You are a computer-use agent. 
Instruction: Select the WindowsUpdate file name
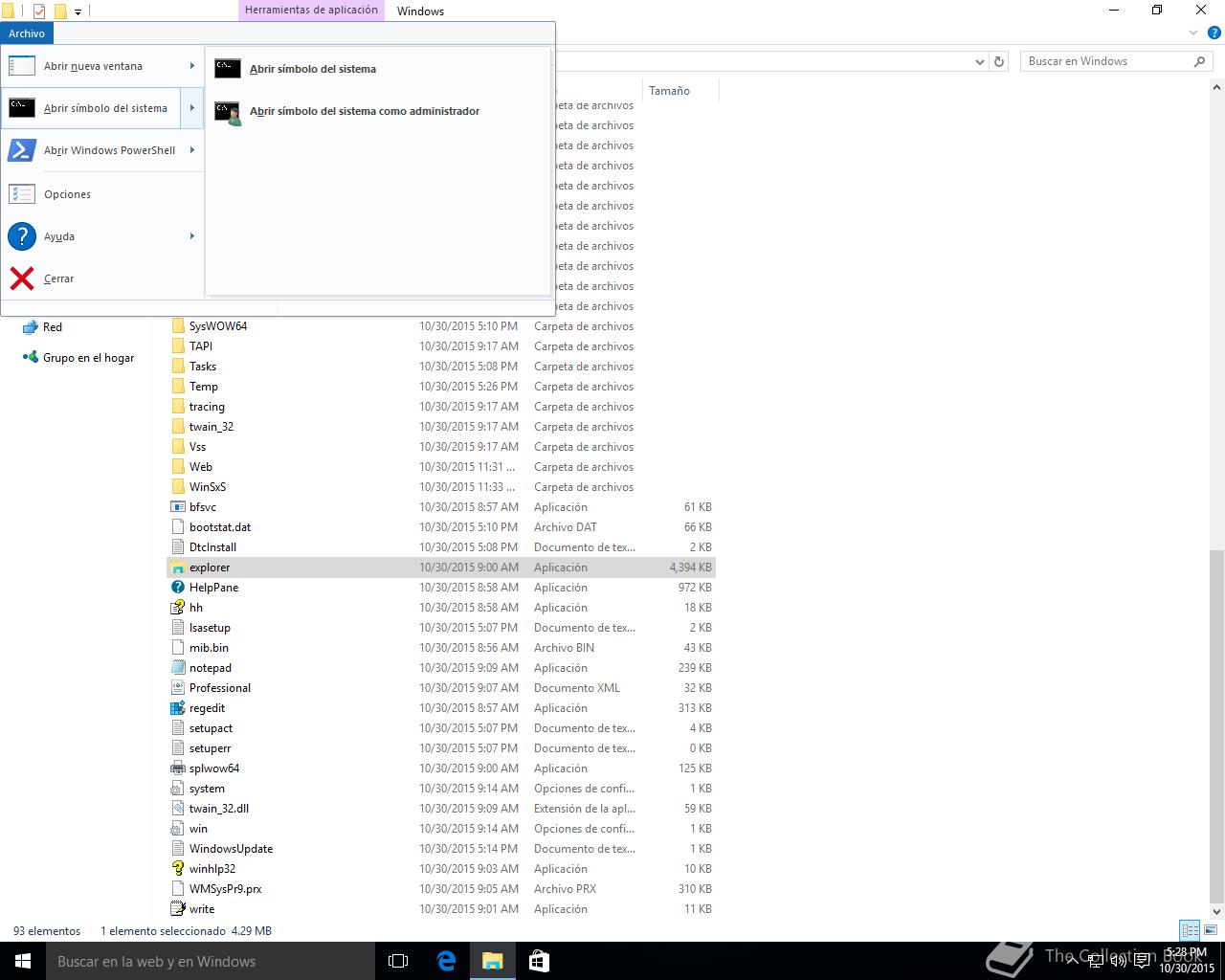tap(231, 849)
